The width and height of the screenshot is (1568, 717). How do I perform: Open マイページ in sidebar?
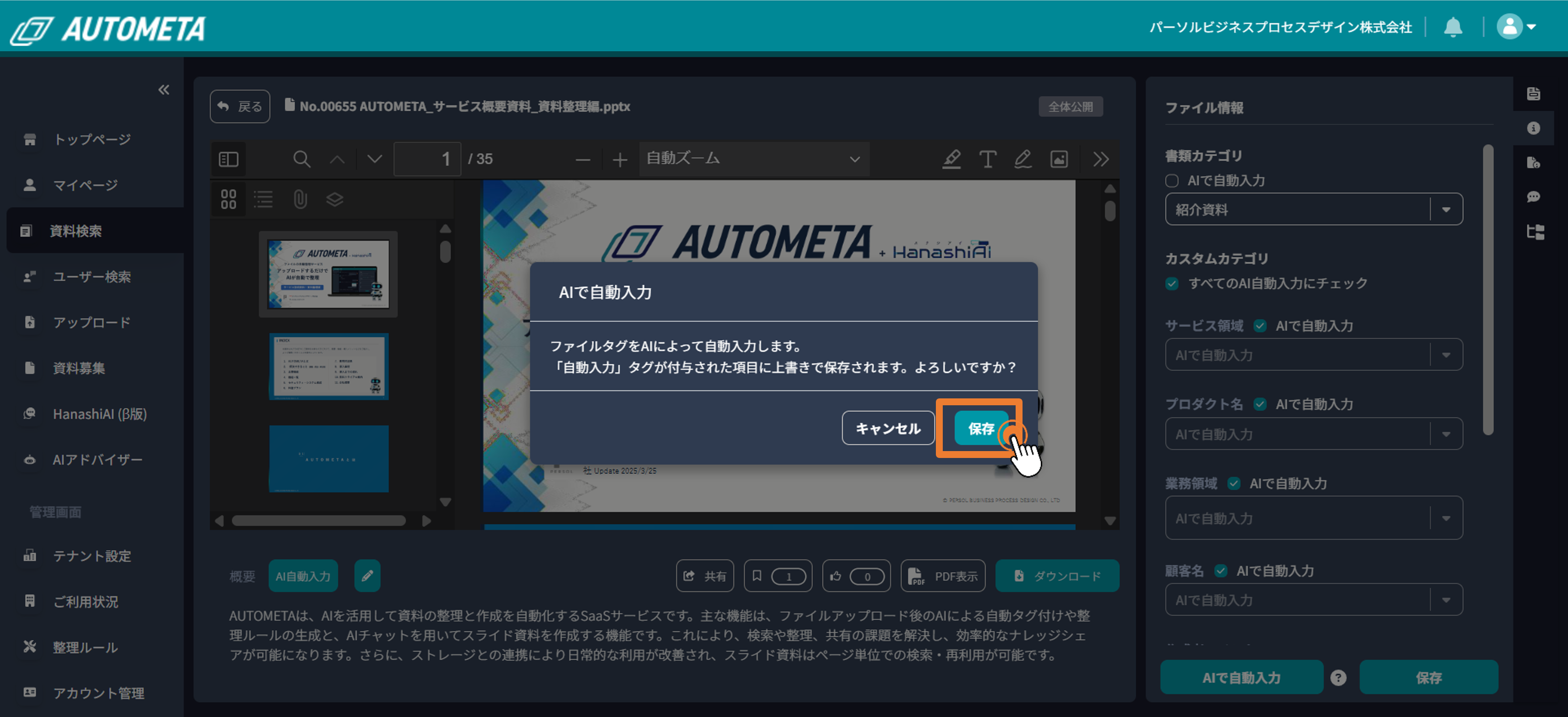click(92, 185)
